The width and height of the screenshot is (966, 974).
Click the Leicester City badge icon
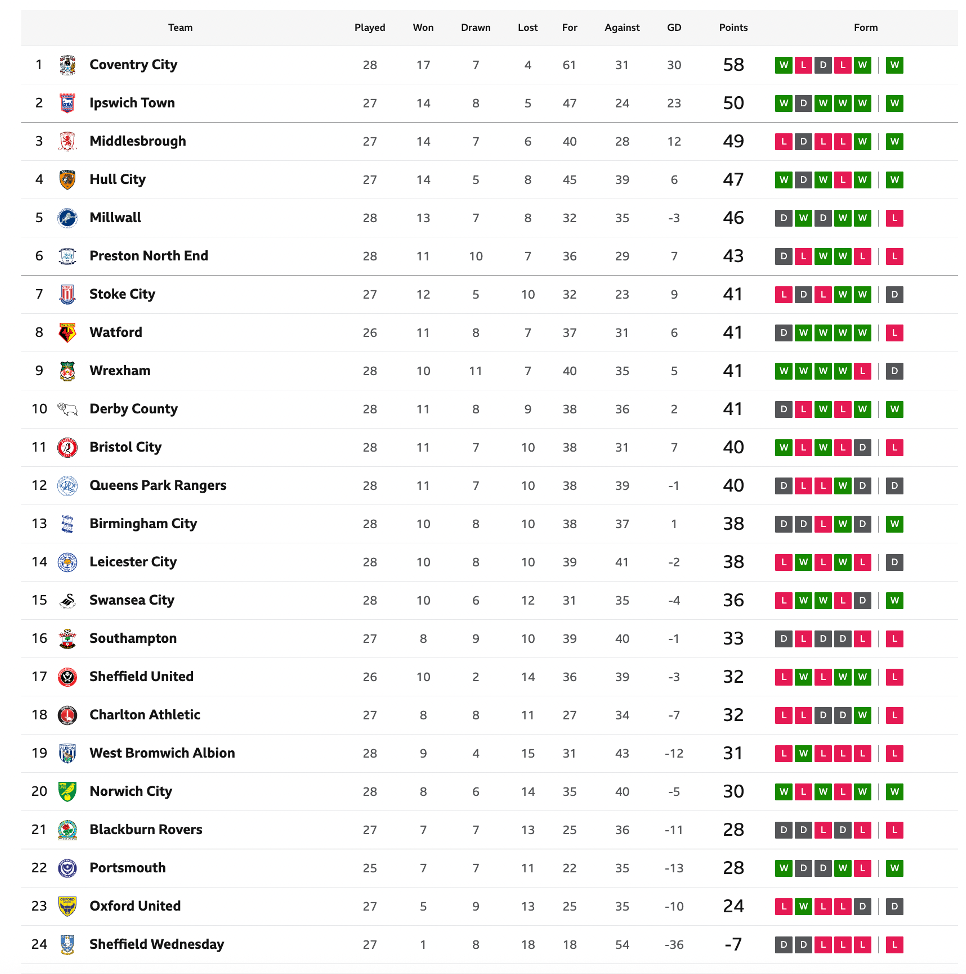(x=67, y=562)
